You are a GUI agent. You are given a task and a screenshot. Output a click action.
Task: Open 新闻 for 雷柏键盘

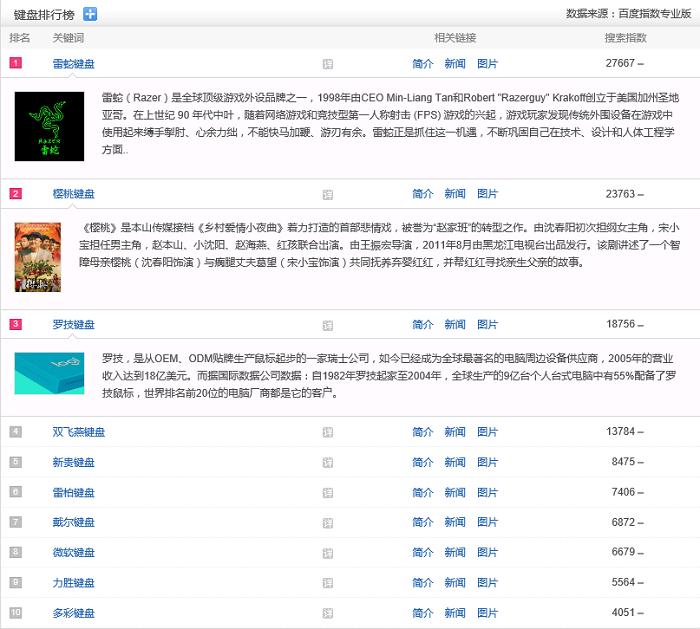click(x=455, y=493)
